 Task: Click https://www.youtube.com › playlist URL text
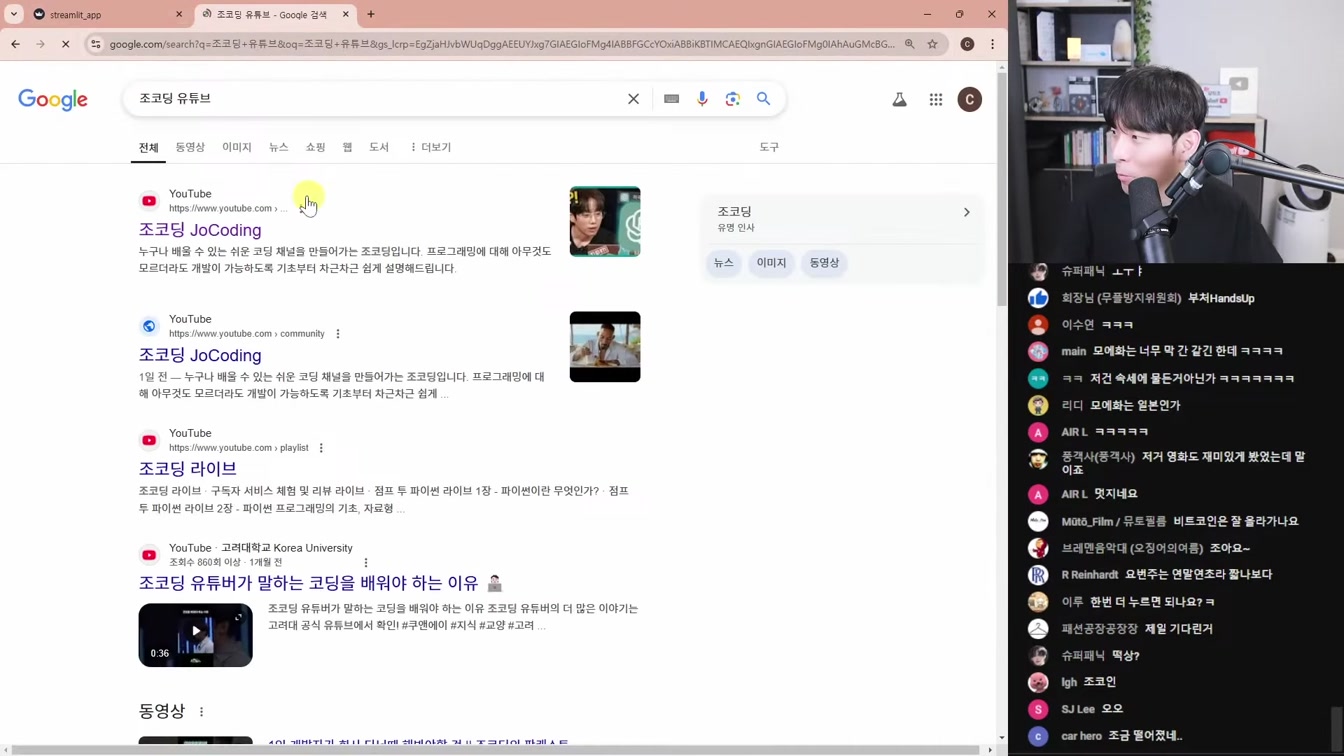click(x=239, y=448)
